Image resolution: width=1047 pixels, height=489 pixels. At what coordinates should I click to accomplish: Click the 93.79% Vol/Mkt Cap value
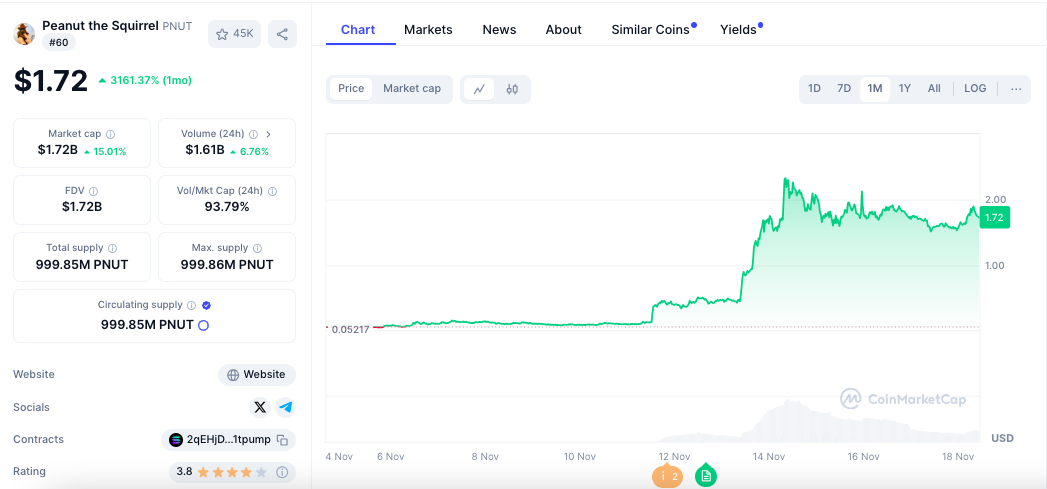[227, 207]
